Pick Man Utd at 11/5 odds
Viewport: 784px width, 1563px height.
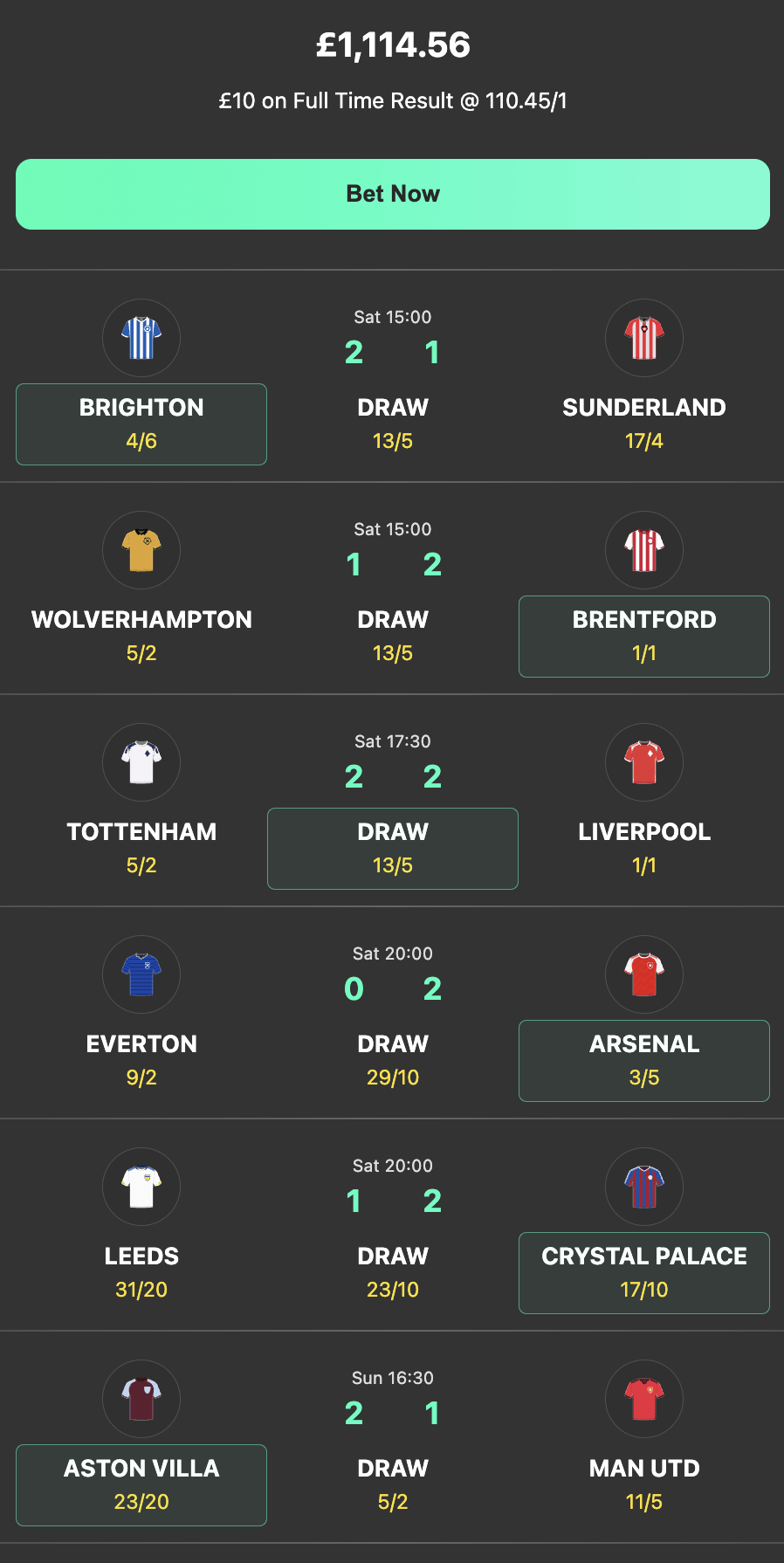(643, 1485)
